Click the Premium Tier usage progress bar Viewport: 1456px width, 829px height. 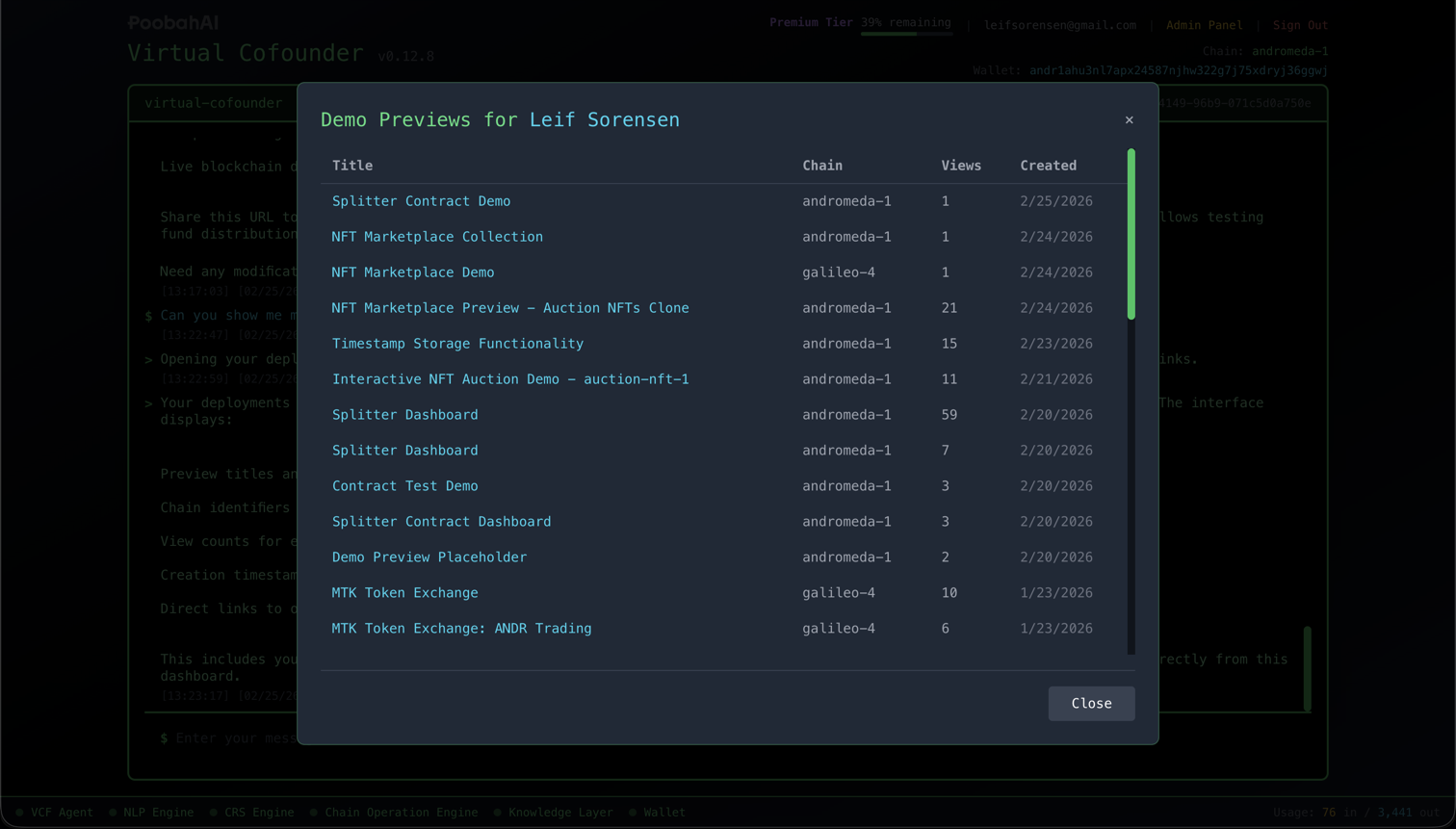[x=905, y=35]
